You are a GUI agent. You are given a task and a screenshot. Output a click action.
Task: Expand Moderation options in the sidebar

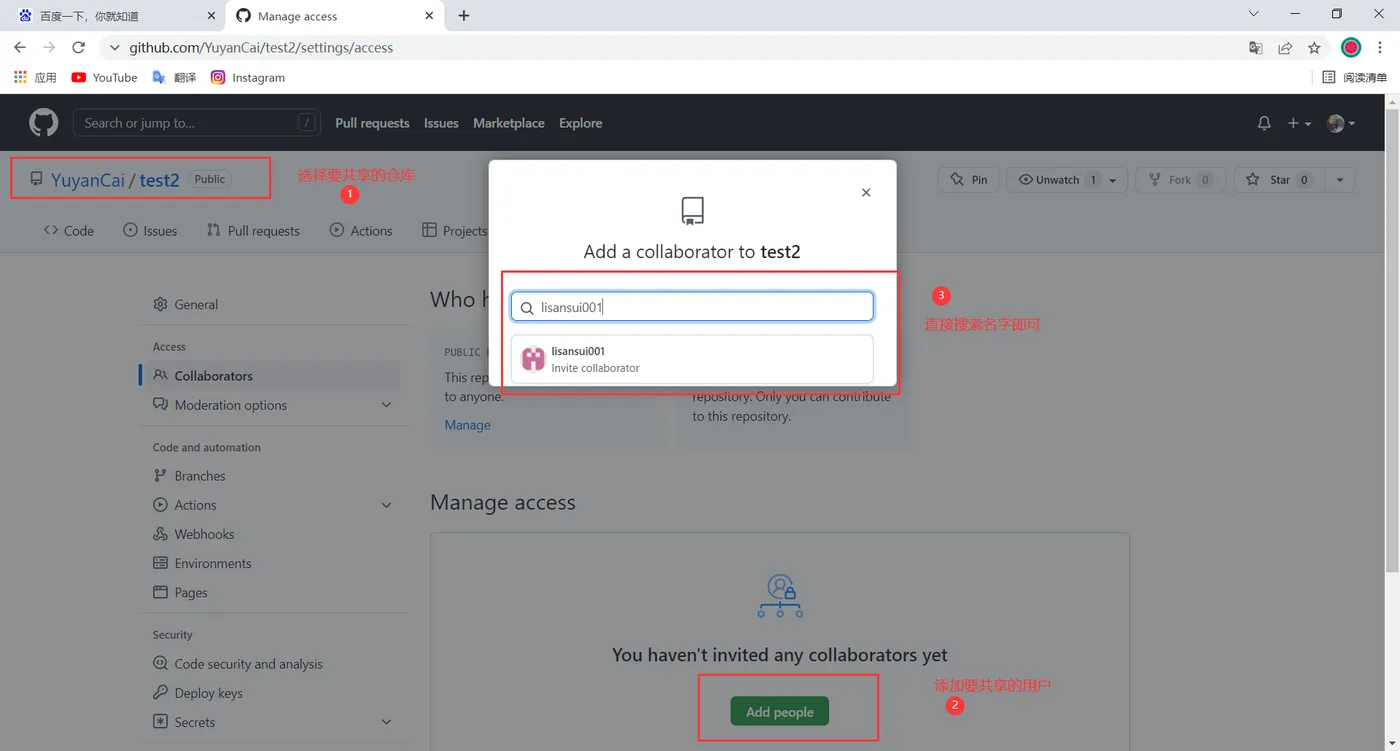click(386, 405)
